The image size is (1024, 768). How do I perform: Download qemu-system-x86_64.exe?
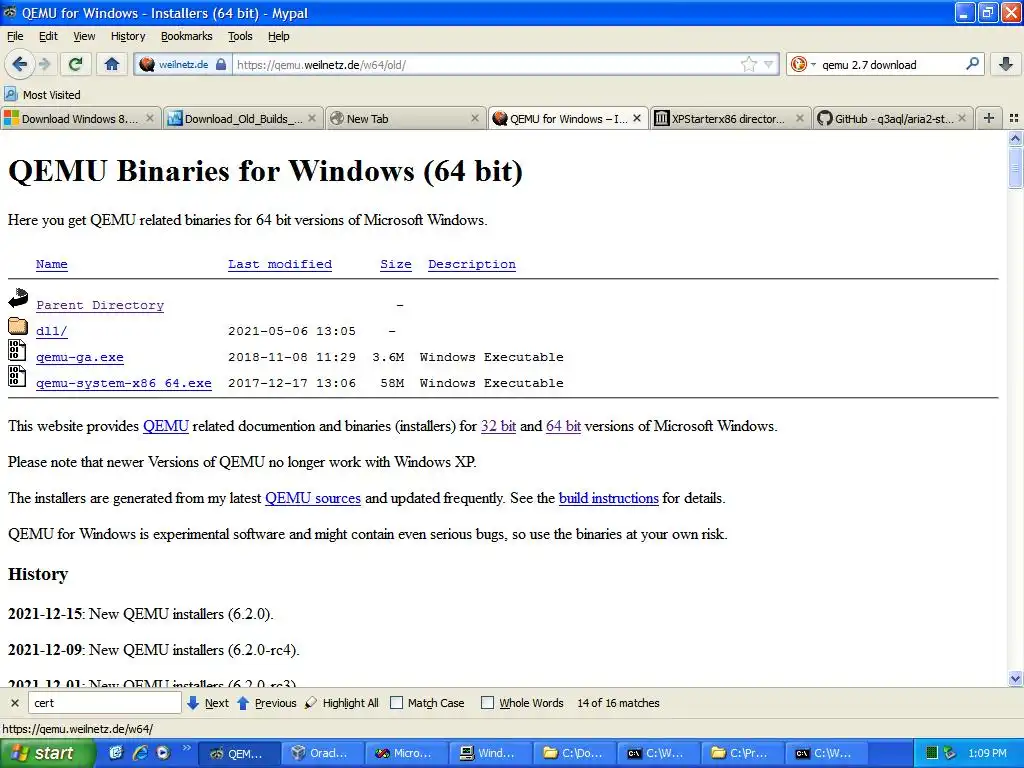[123, 383]
